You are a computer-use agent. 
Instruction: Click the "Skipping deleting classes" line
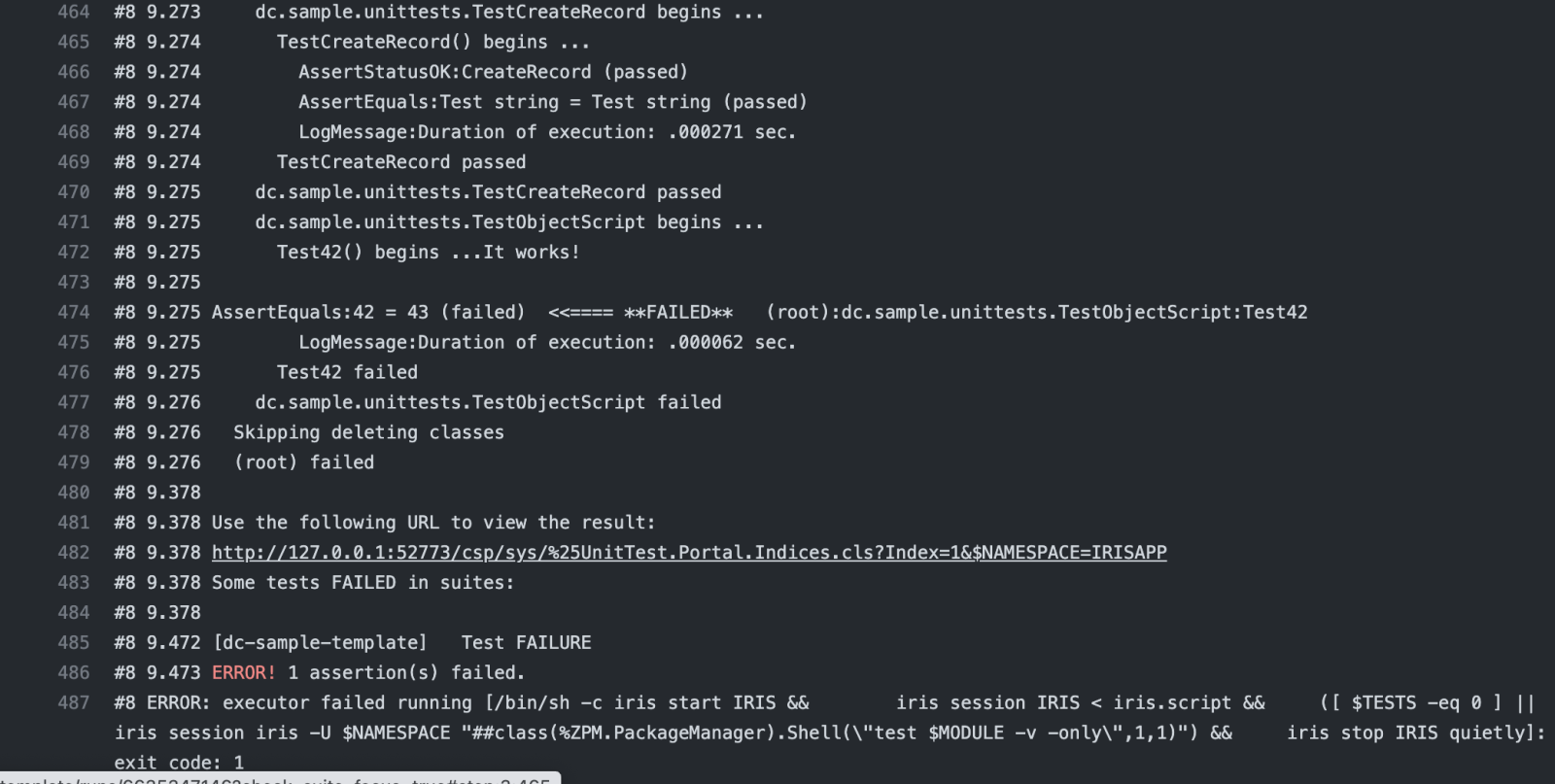click(x=368, y=432)
